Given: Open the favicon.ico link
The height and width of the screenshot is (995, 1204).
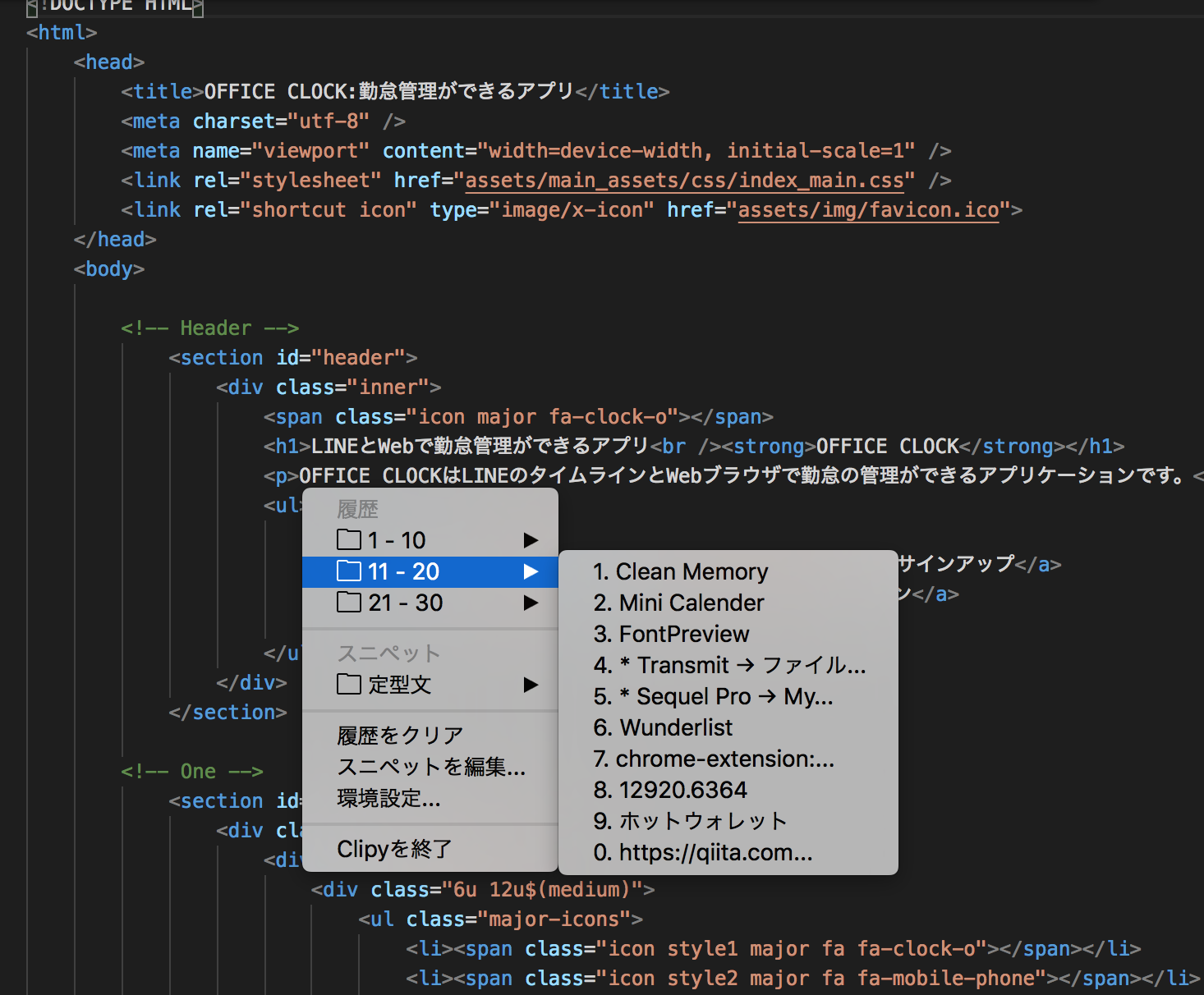Looking at the screenshot, I should (x=868, y=209).
